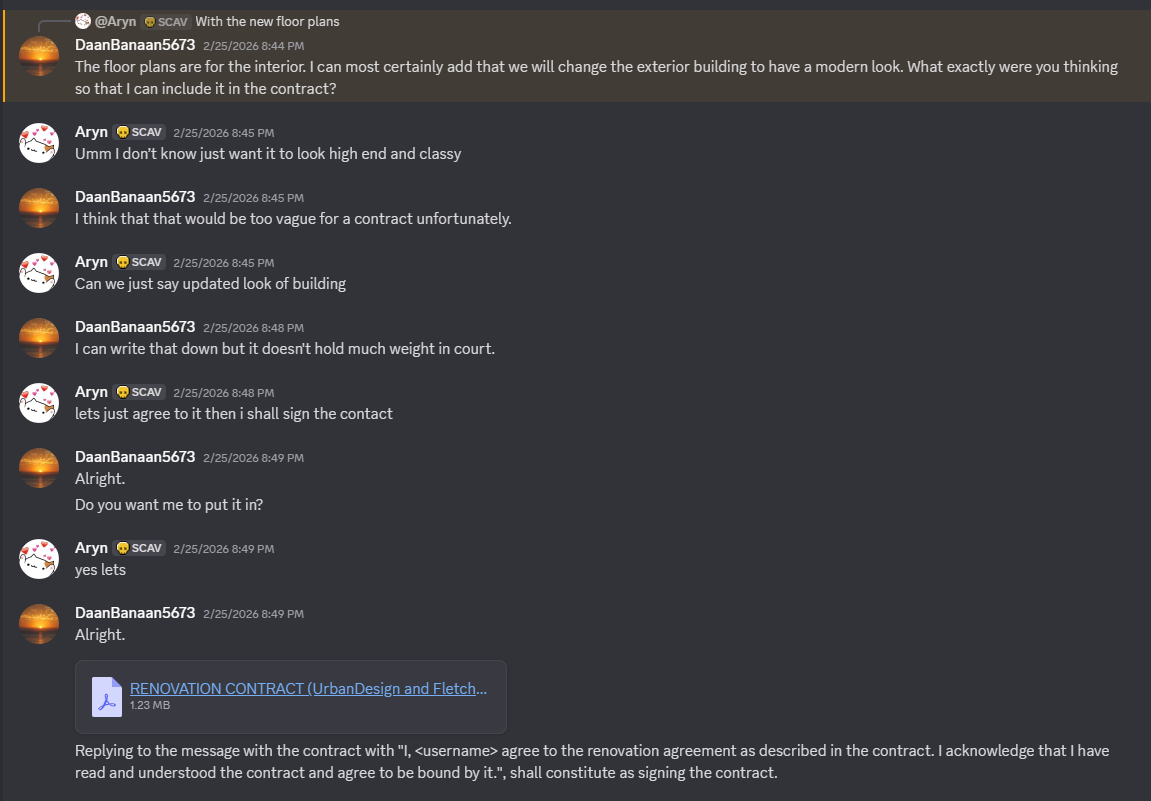Click the SCAV badge on "updated look of building" message
Image resolution: width=1151 pixels, height=801 pixels.
(140, 262)
